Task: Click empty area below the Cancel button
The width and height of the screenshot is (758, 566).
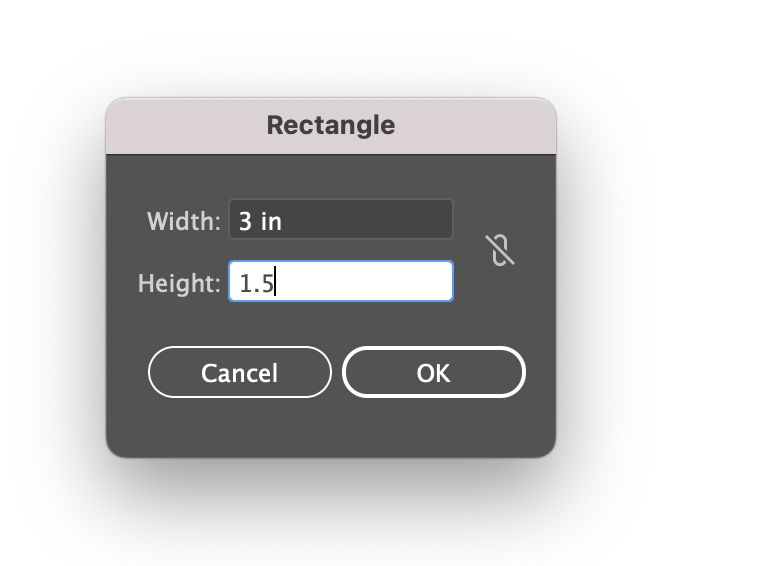Action: coord(240,426)
